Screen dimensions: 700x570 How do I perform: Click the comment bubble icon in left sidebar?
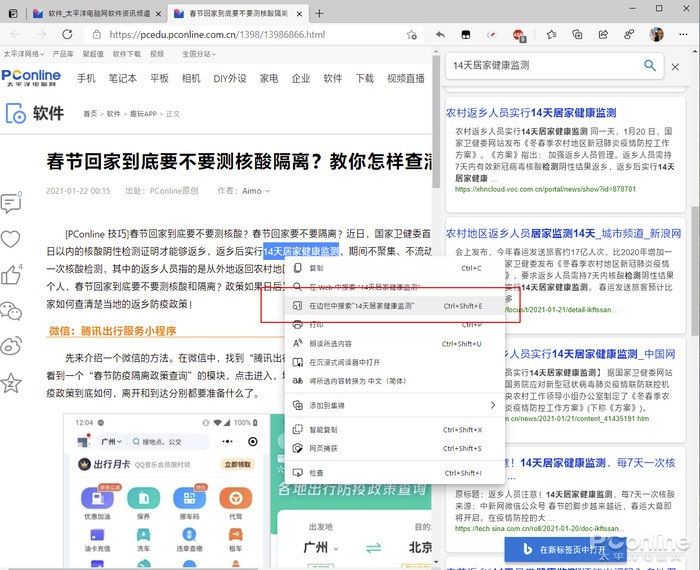(11, 203)
